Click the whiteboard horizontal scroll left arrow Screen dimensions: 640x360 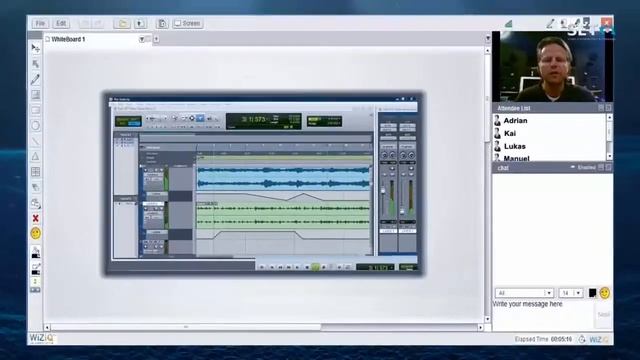point(47,327)
